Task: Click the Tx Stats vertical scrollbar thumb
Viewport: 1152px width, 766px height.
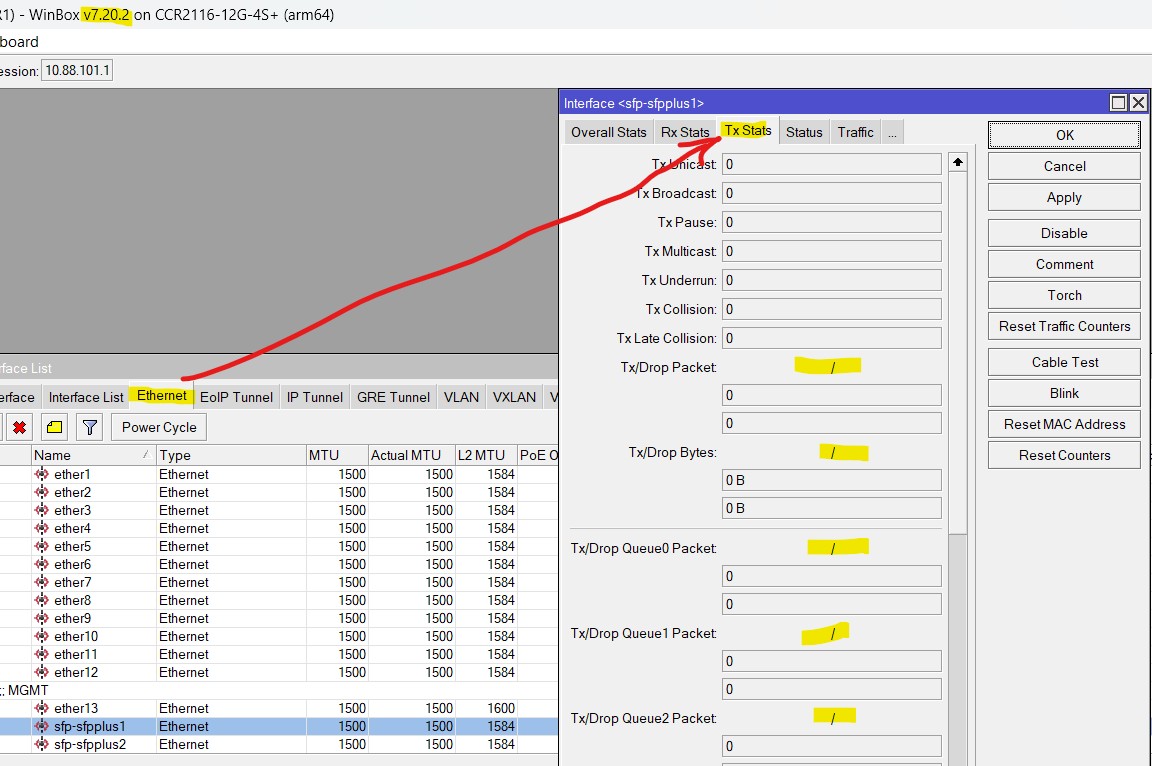Action: coord(957,353)
